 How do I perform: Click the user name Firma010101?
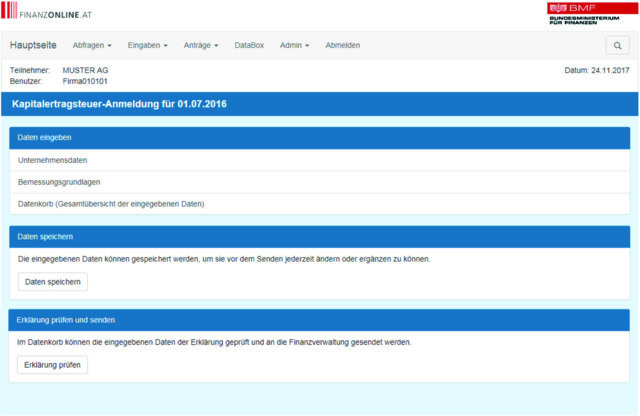click(x=85, y=81)
